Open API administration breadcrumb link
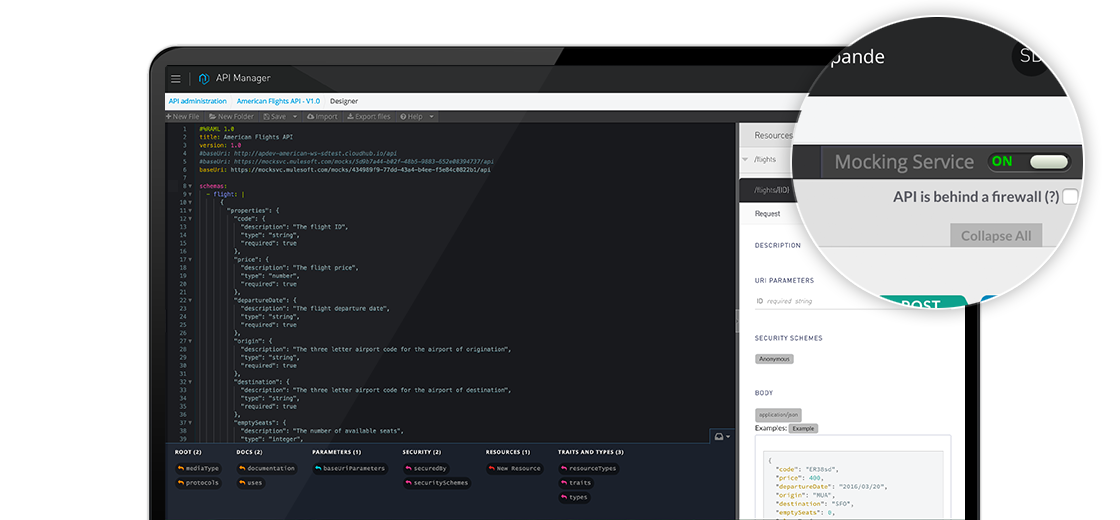 (198, 101)
